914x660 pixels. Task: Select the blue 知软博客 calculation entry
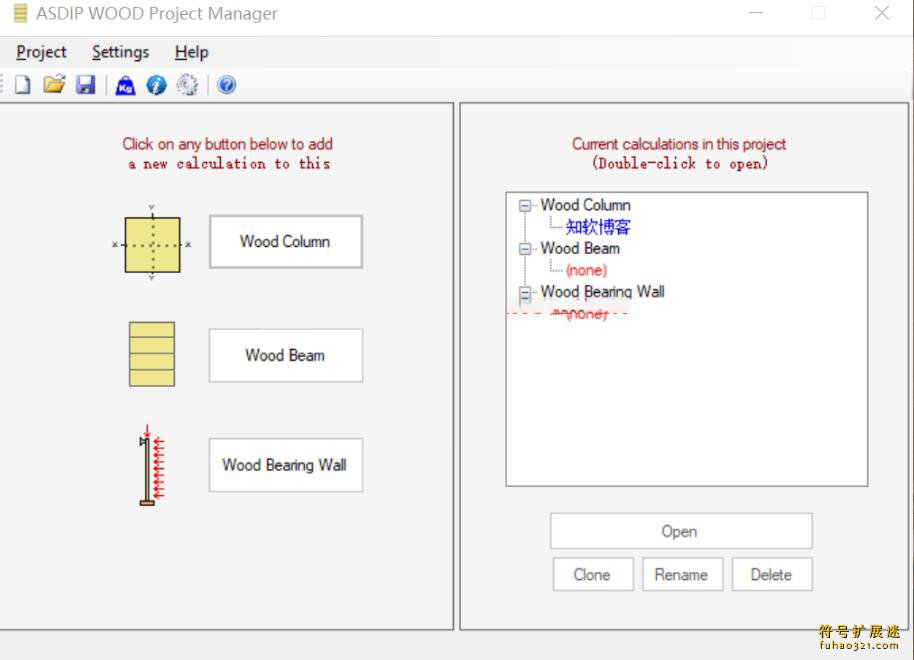click(598, 227)
